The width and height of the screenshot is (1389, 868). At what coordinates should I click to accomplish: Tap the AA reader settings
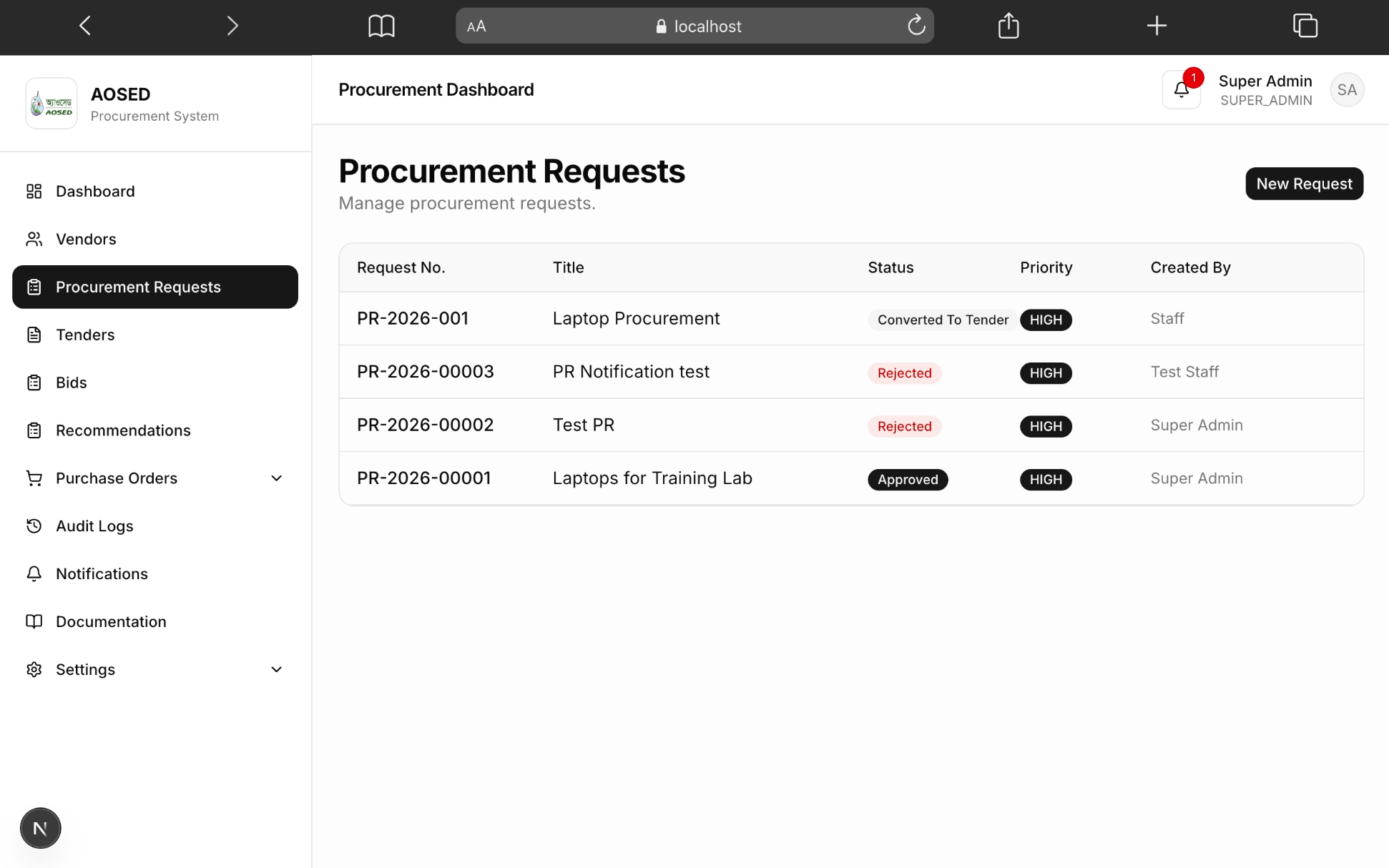click(x=476, y=26)
